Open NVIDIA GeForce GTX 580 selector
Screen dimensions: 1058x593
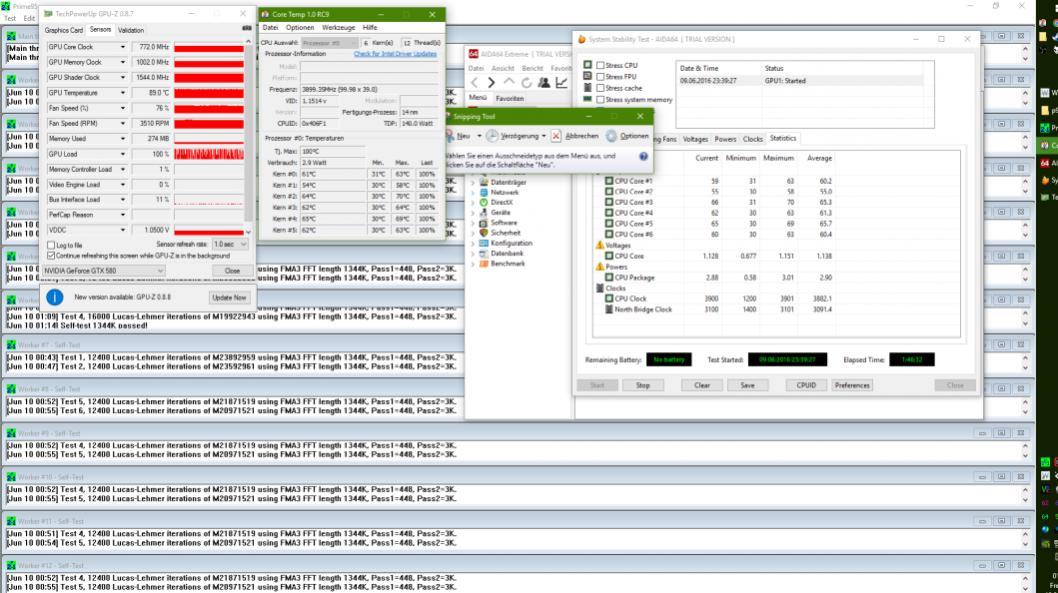103,271
